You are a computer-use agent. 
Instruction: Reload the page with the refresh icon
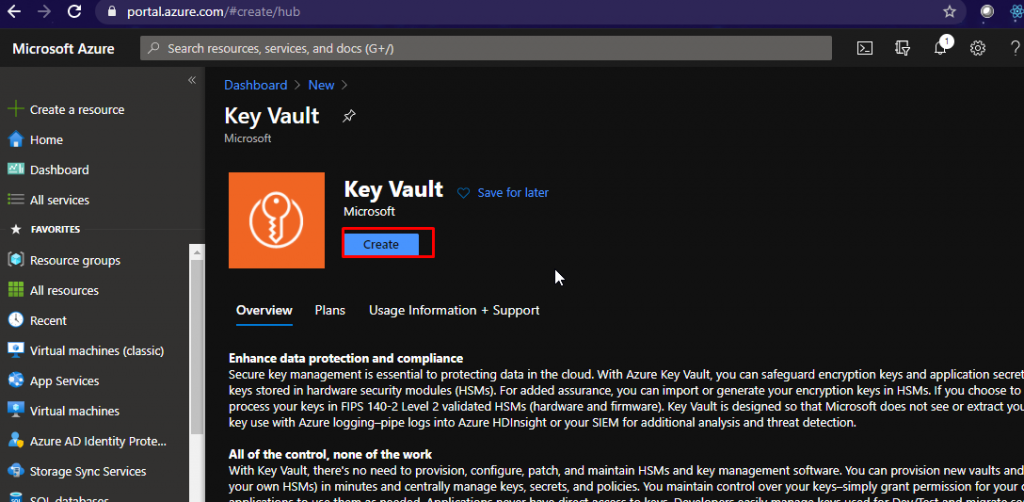[x=75, y=11]
